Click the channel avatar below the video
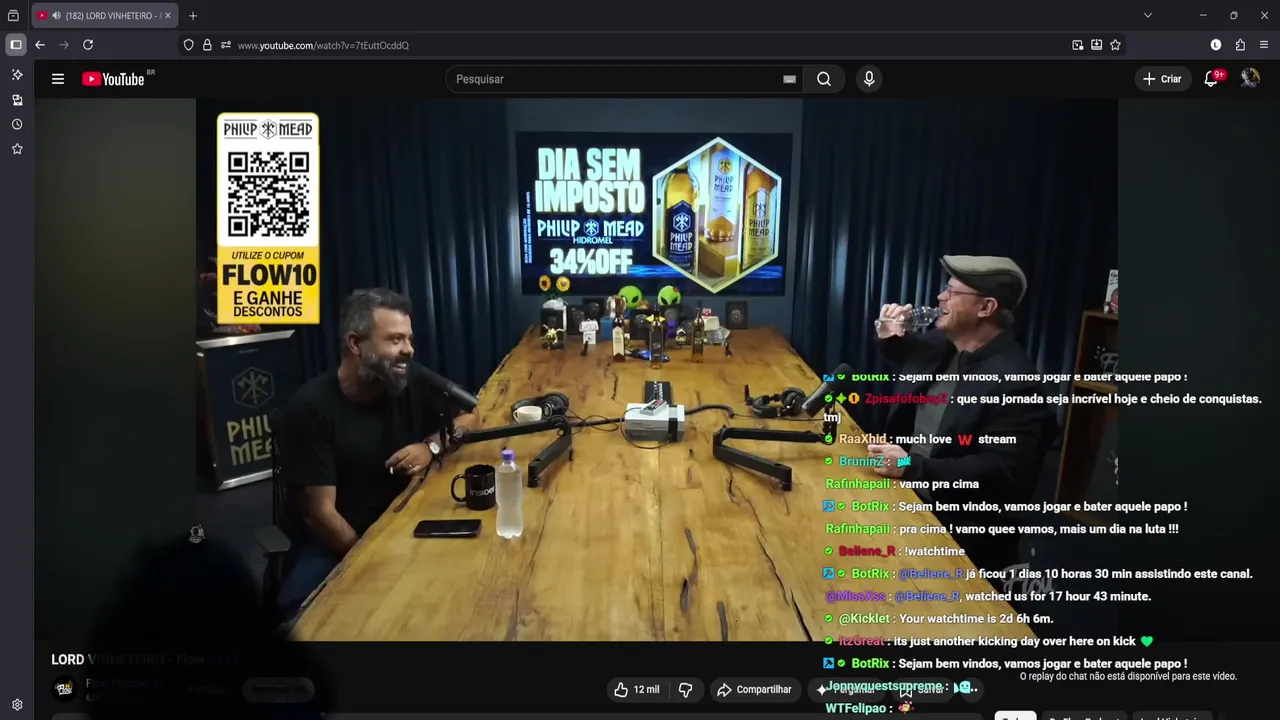The height and width of the screenshot is (720, 1280). pyautogui.click(x=64, y=688)
